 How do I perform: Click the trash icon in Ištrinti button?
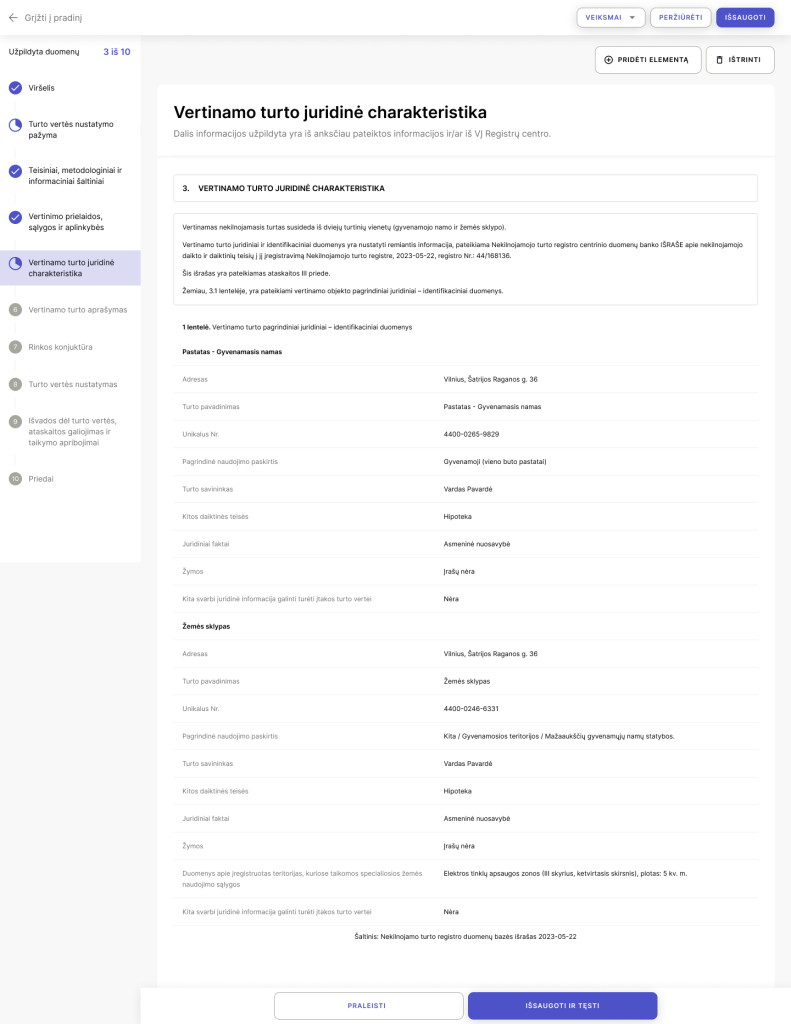coord(720,60)
